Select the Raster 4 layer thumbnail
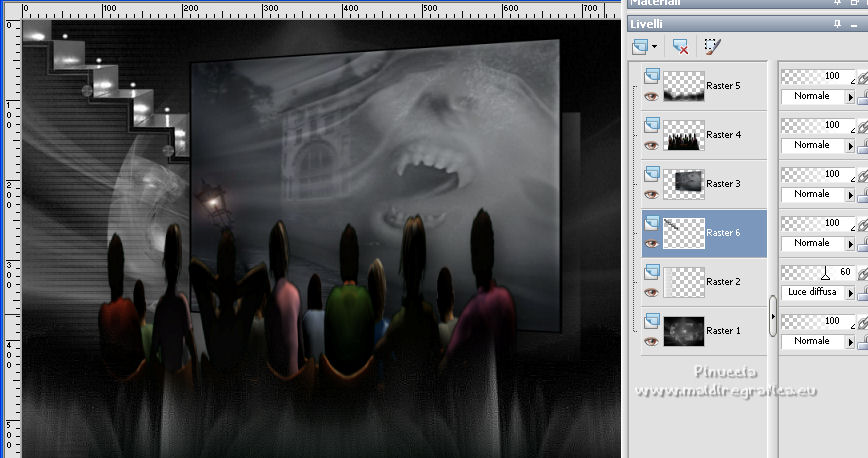Viewport: 868px width, 458px height. point(684,135)
